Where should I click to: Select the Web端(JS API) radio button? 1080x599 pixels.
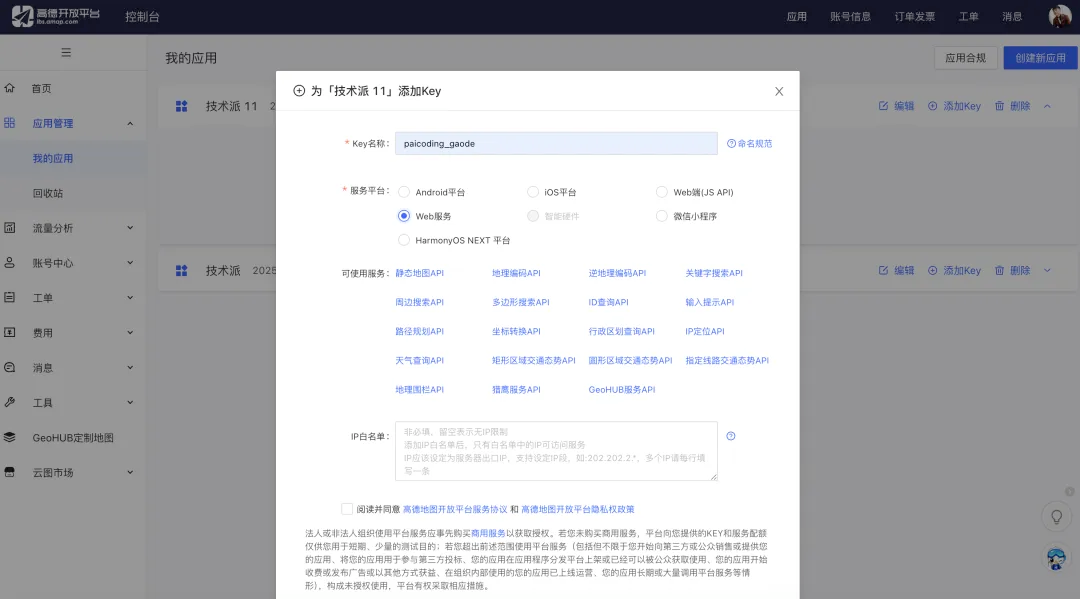click(x=661, y=192)
